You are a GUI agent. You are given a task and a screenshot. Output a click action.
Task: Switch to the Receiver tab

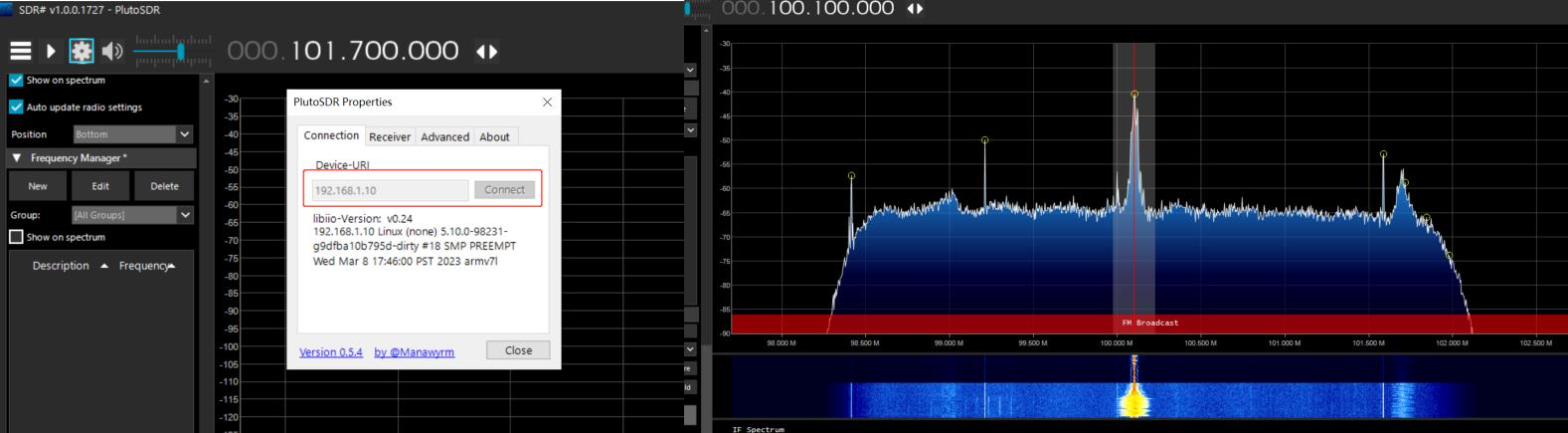[x=390, y=136]
